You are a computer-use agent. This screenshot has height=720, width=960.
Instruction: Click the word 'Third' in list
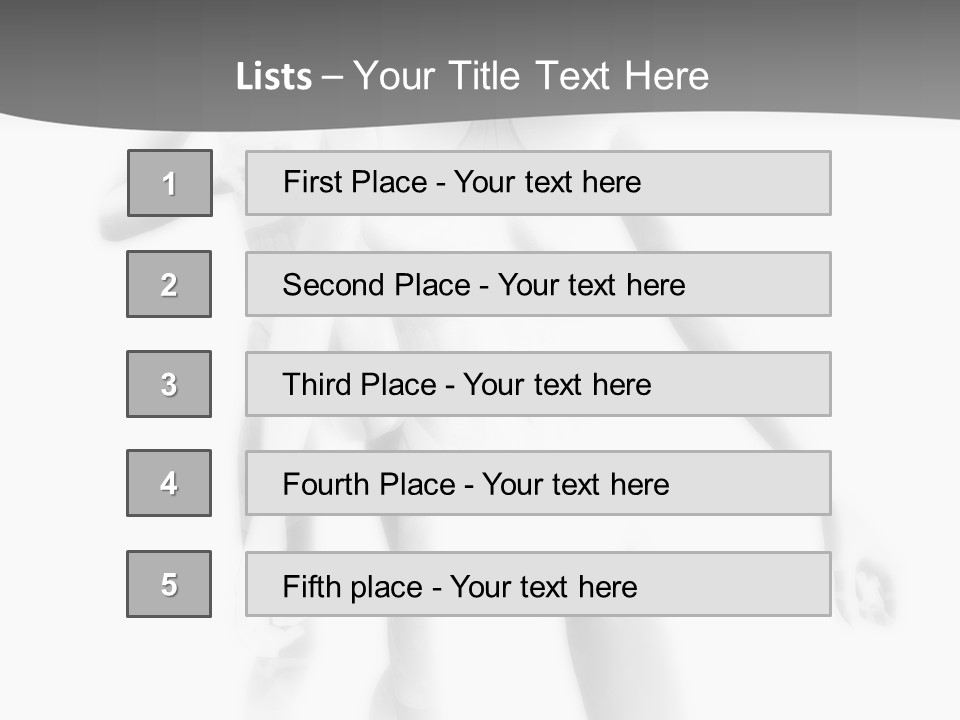tap(316, 384)
